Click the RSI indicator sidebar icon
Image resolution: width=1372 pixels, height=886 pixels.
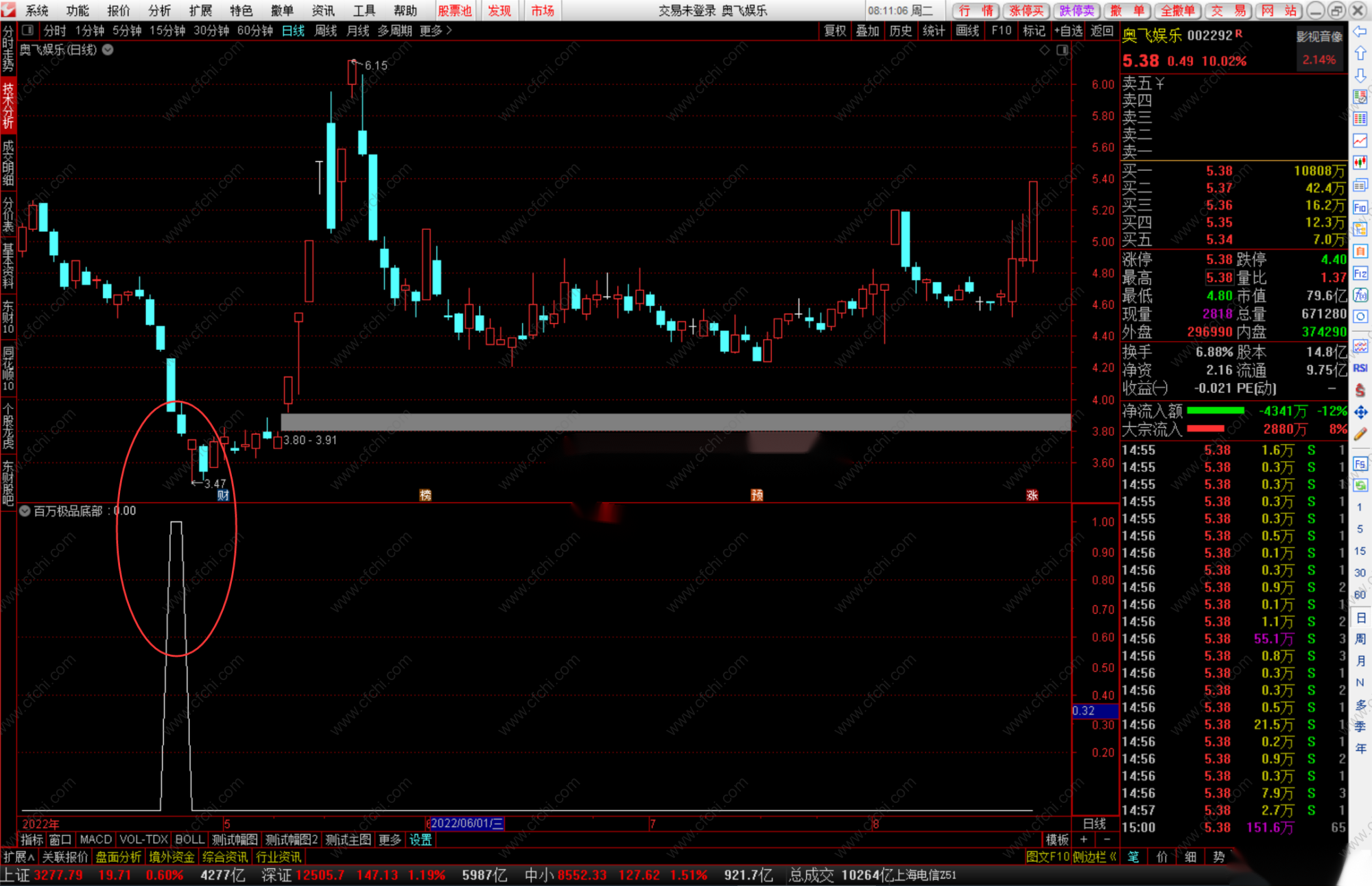[x=1360, y=368]
